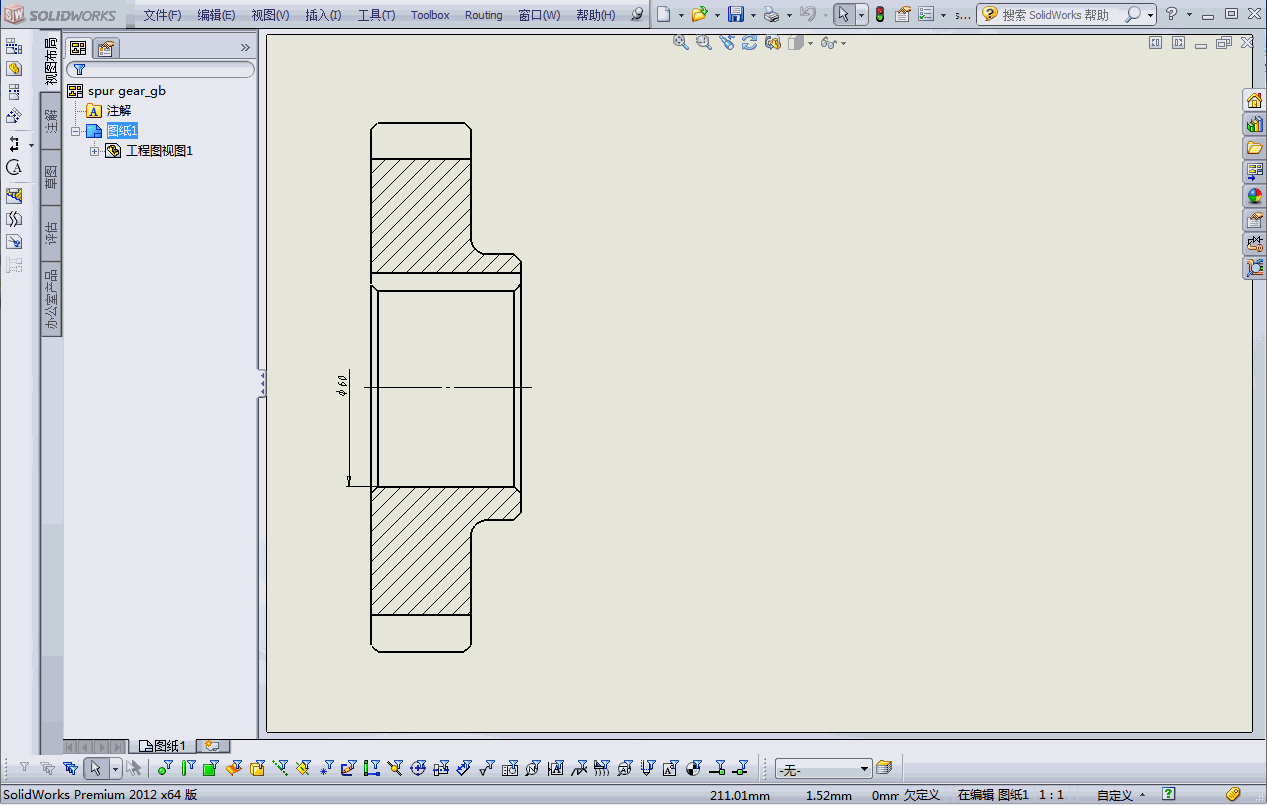This screenshot has width=1267, height=805.
Task: Open the 窗口(W) menu
Action: pos(539,15)
